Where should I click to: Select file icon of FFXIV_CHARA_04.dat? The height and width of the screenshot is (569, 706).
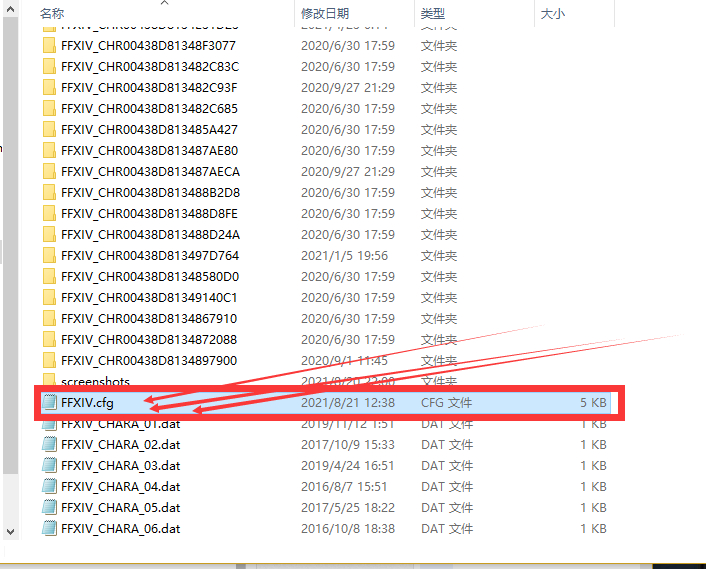[49, 487]
